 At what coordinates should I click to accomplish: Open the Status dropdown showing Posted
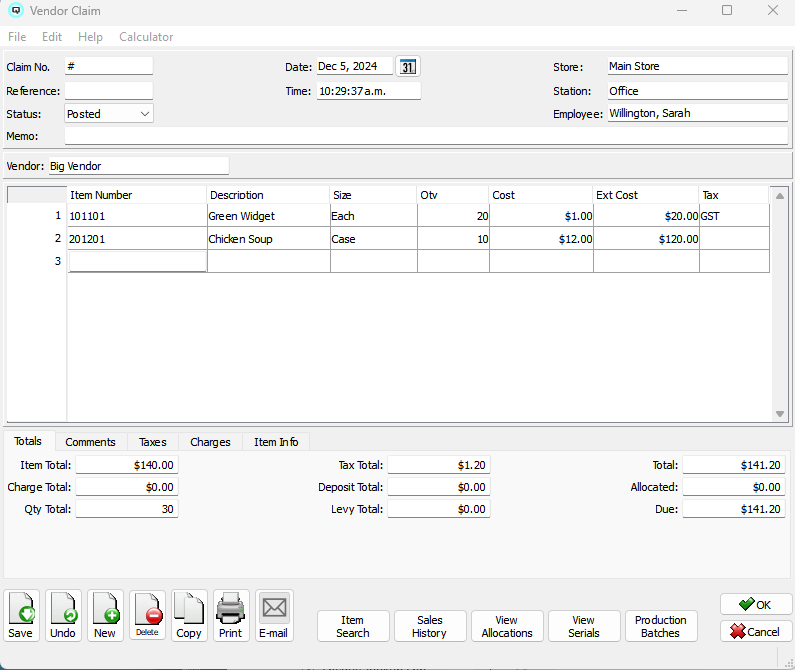point(109,114)
